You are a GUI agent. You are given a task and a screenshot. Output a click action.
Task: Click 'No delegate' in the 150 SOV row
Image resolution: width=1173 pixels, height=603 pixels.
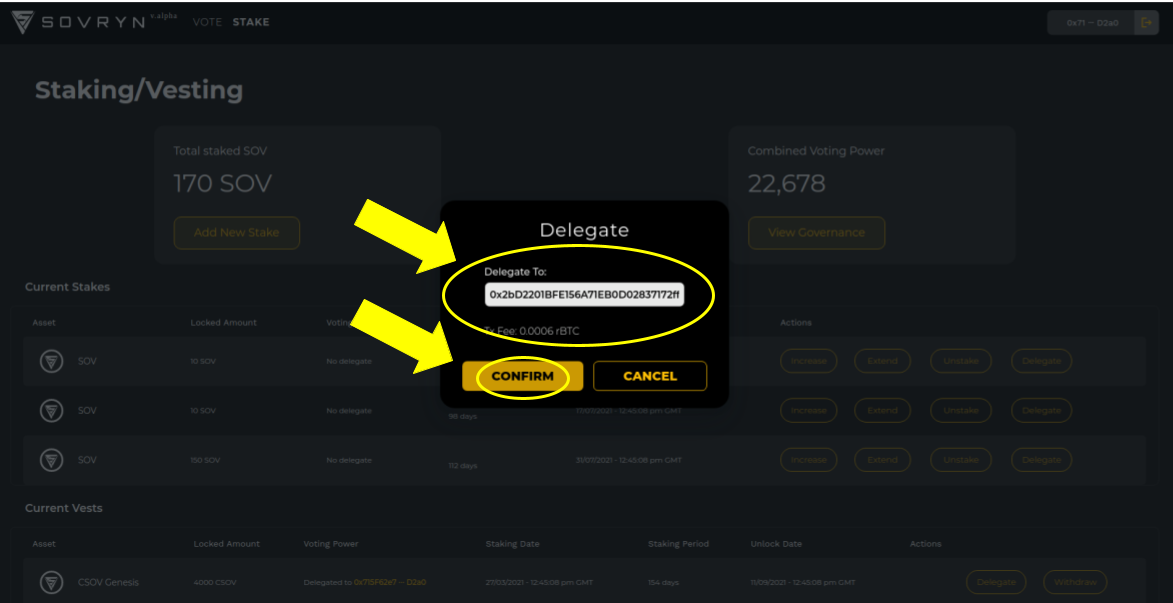(x=349, y=460)
